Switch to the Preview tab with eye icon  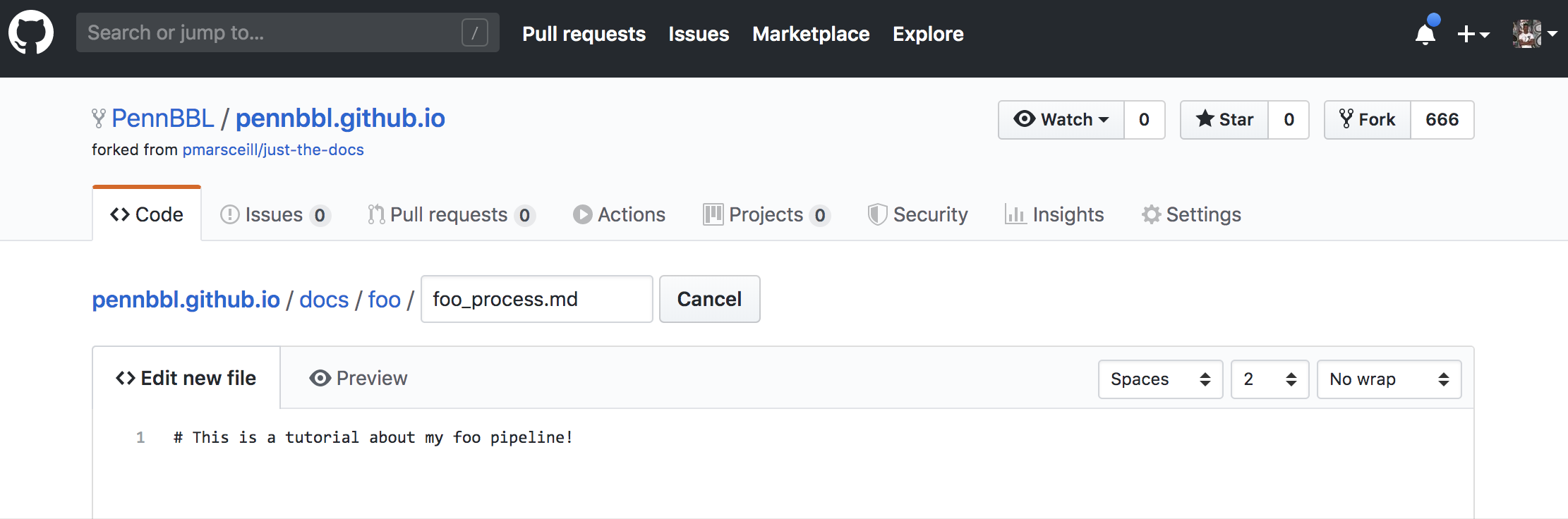point(358,378)
